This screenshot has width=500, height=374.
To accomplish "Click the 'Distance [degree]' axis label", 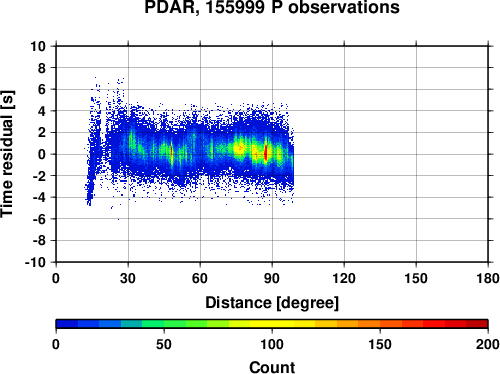I will coord(272,303).
